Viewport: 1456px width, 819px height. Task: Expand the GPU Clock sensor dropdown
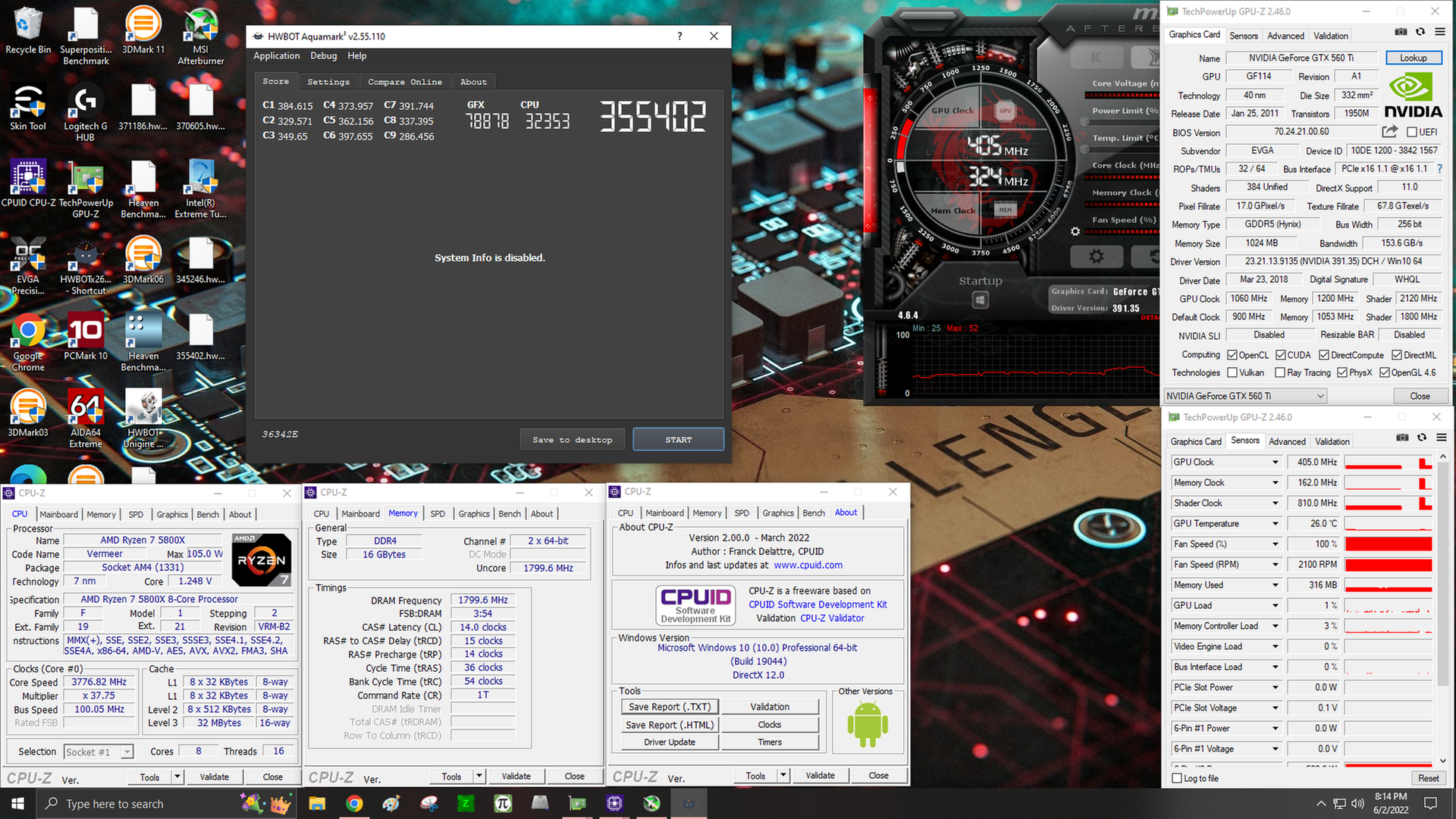[1275, 462]
